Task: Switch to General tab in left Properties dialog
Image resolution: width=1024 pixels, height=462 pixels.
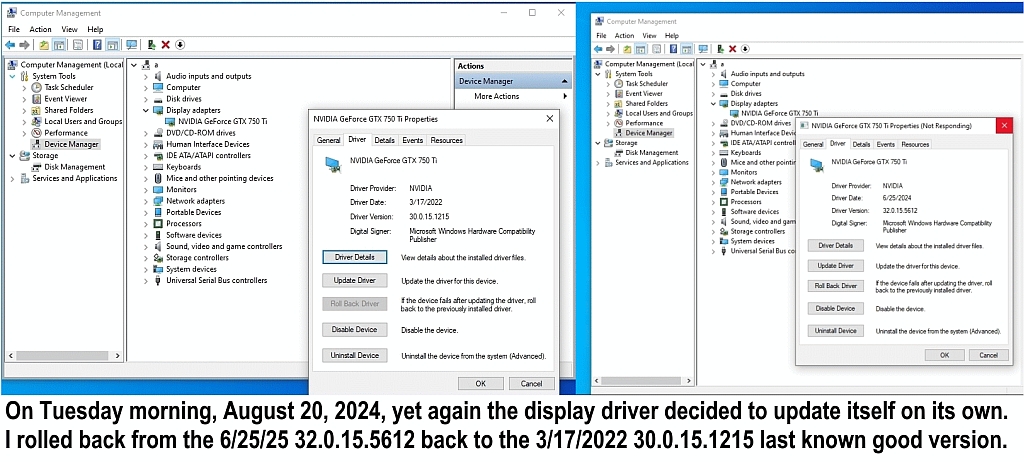Action: pyautogui.click(x=328, y=140)
